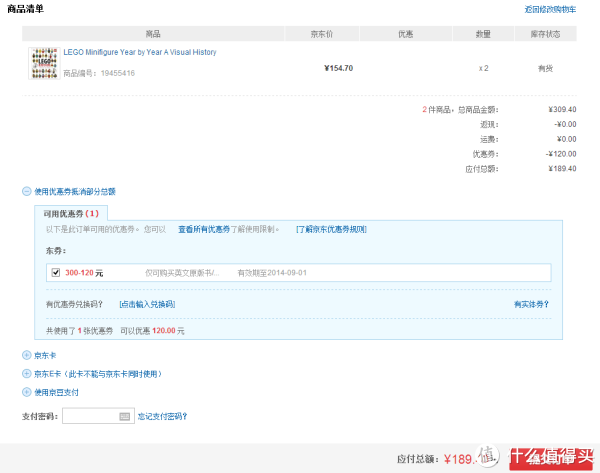Select the item price ¥154.70
The width and height of the screenshot is (600, 473).
(x=339, y=68)
